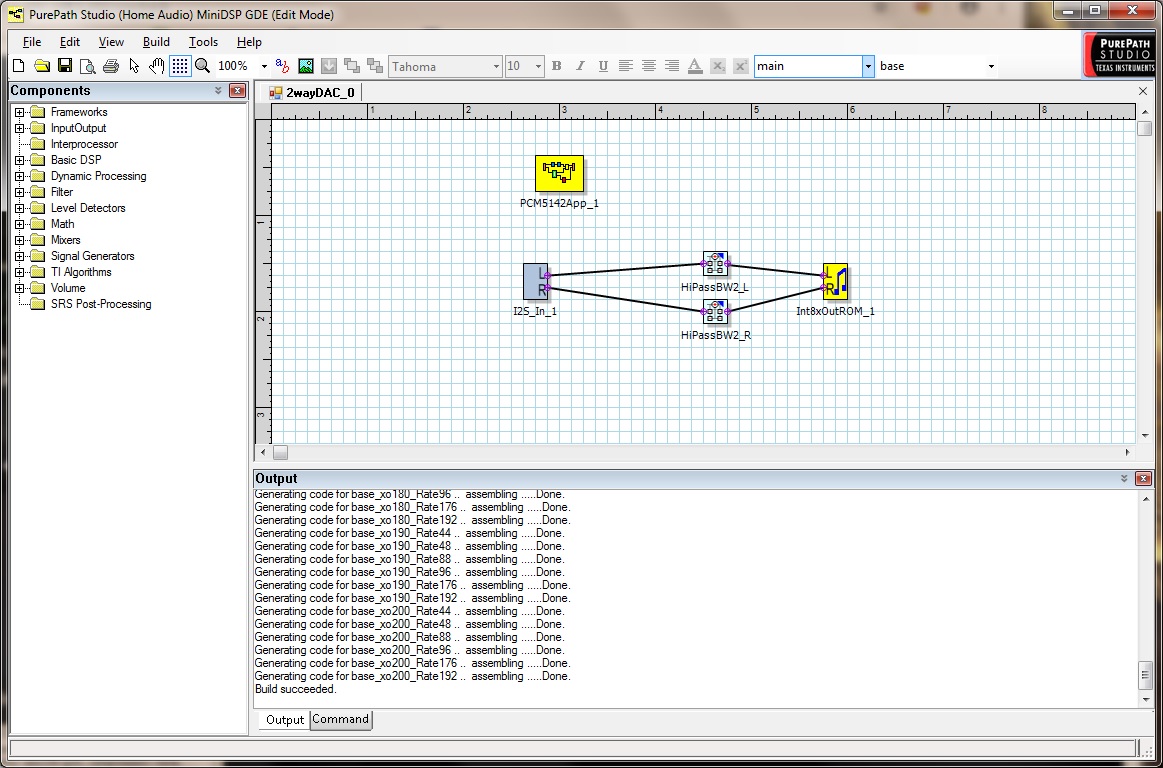Select the 2wayDAC_0 document tab

(x=312, y=93)
